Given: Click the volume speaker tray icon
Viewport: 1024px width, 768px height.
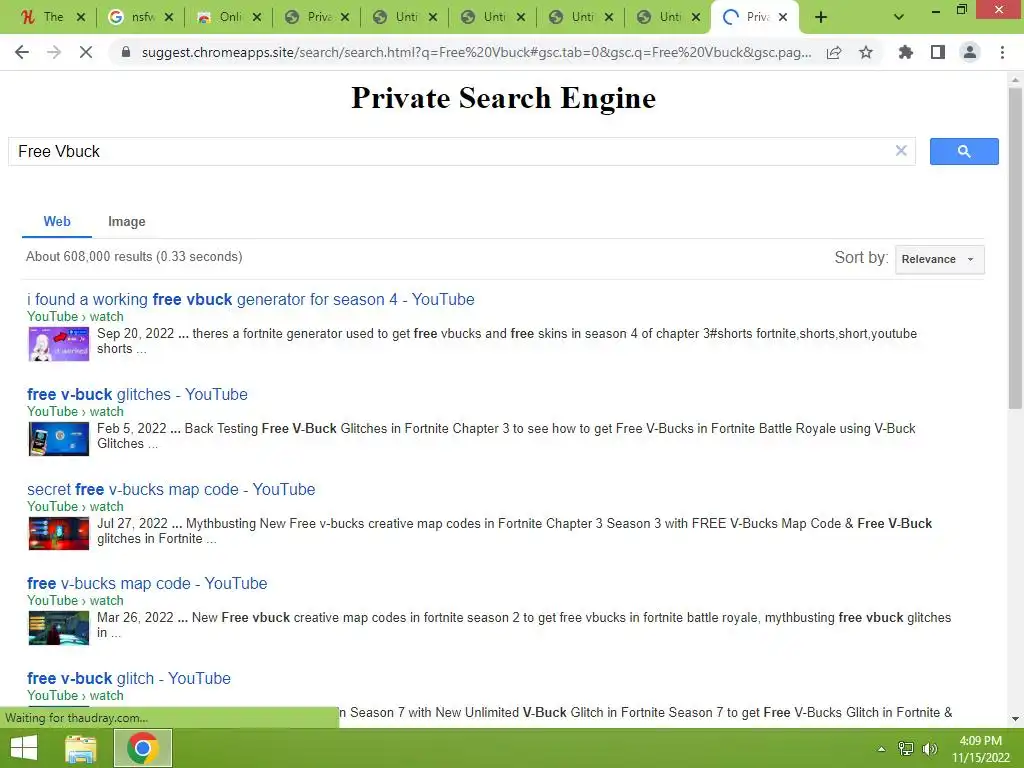Looking at the screenshot, I should (x=929, y=749).
